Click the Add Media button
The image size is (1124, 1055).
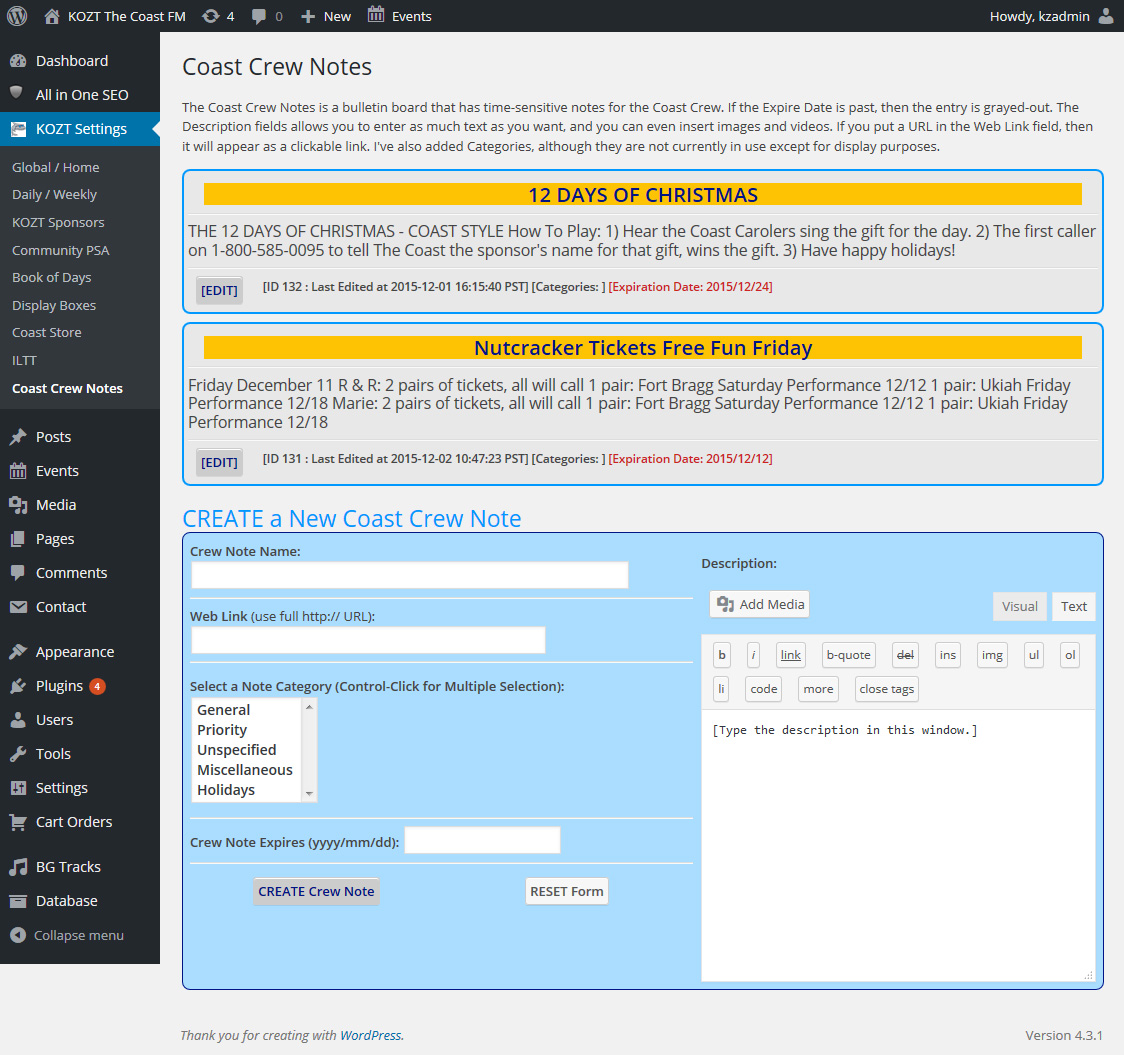click(x=760, y=604)
